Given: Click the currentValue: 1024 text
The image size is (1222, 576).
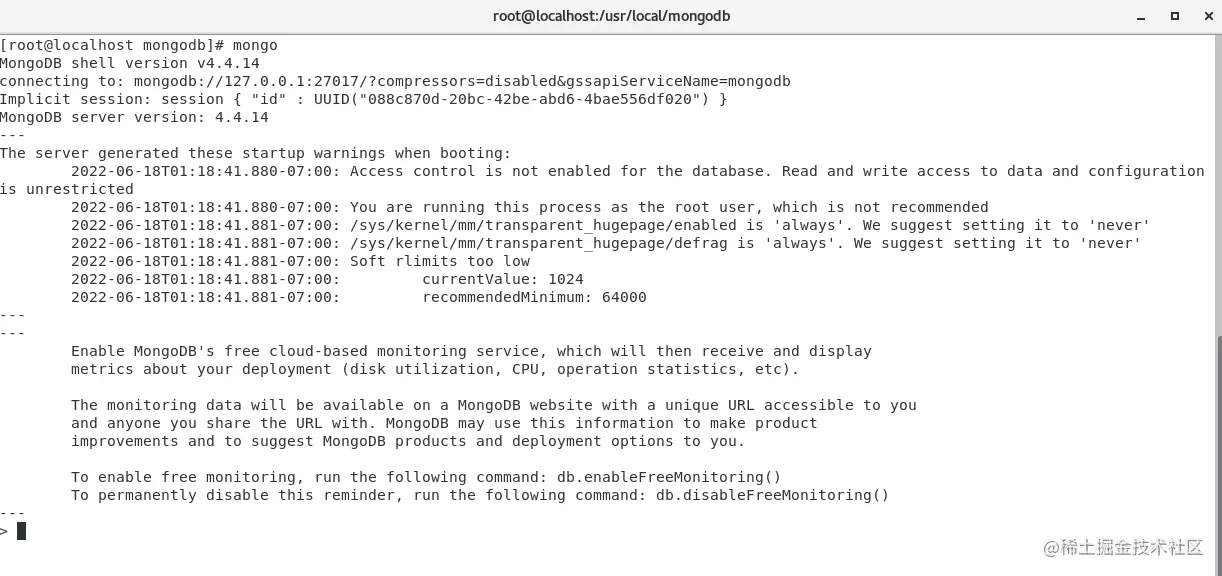Looking at the screenshot, I should point(503,279).
